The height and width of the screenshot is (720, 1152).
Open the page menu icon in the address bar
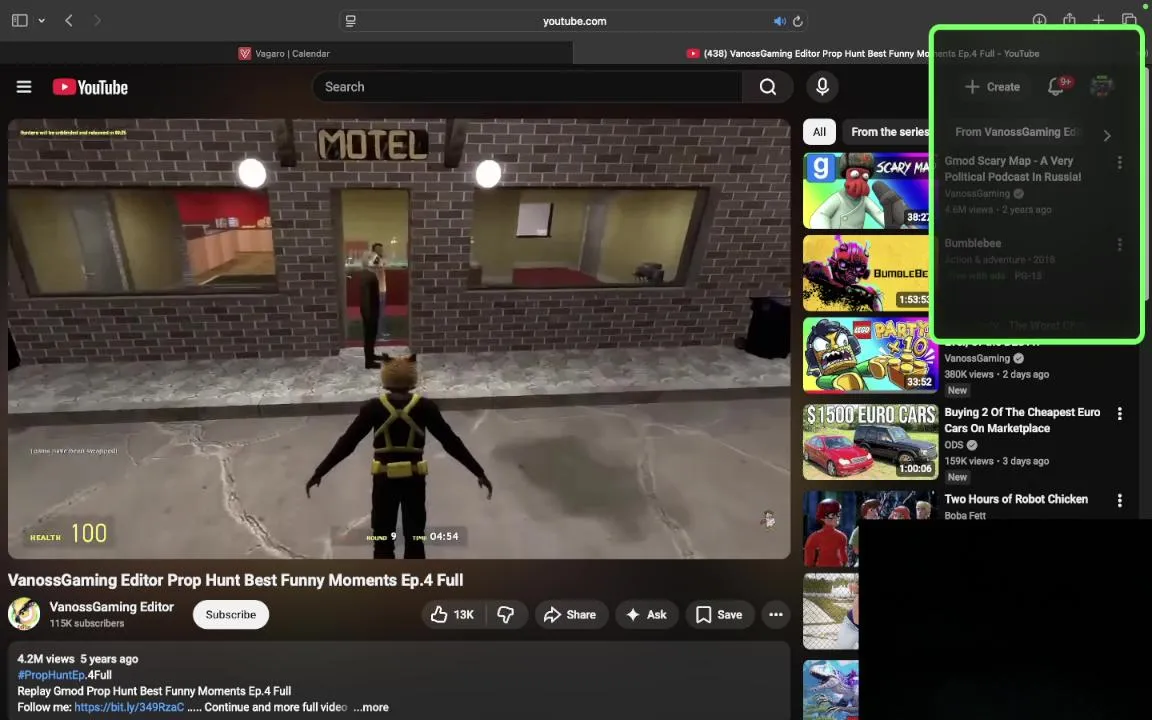[x=350, y=21]
